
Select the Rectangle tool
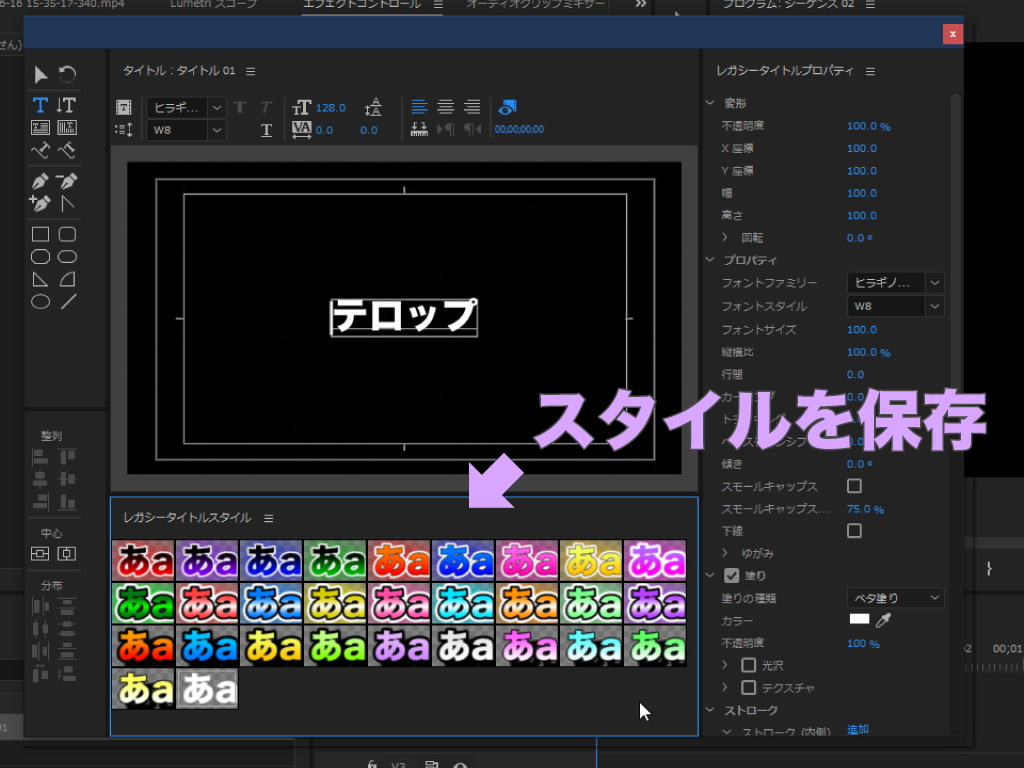click(40, 233)
